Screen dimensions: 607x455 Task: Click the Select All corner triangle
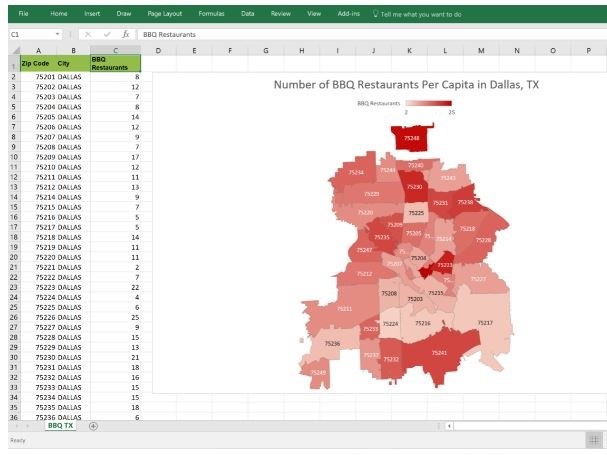click(13, 50)
